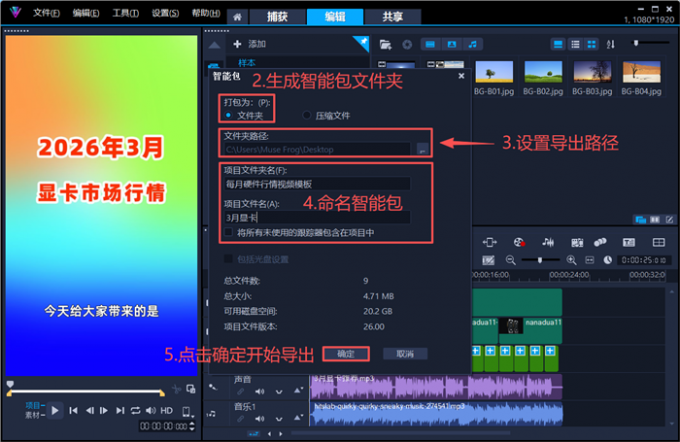The width and height of the screenshot is (680, 442).
Task: Toggle repeat playback
Action: [x=136, y=410]
